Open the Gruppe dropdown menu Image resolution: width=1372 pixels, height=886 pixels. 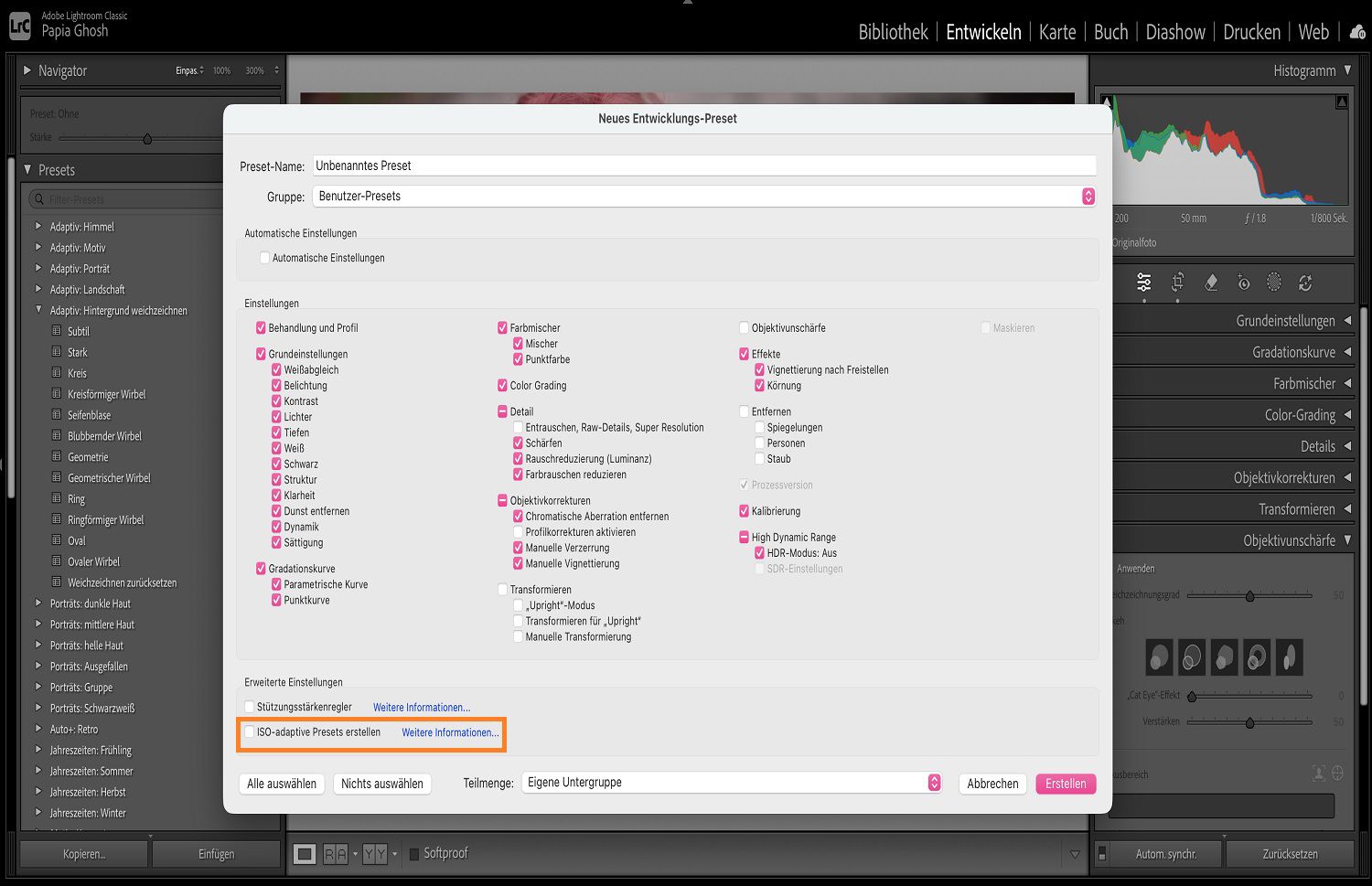[1087, 196]
